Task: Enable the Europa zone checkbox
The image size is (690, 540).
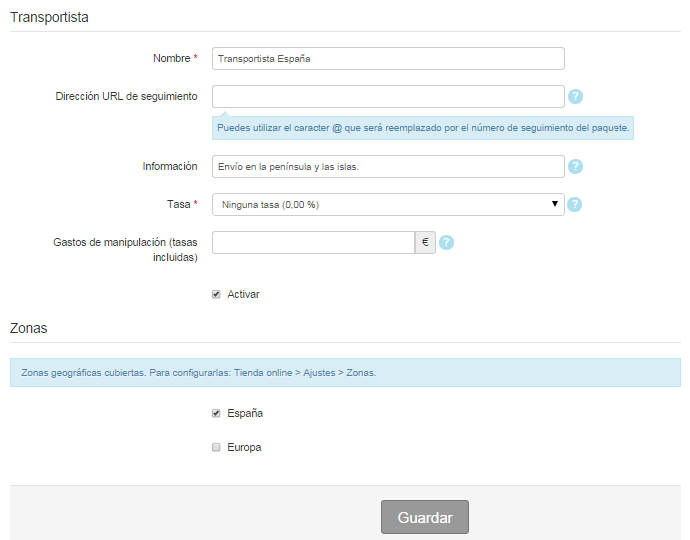Action: coord(216,447)
